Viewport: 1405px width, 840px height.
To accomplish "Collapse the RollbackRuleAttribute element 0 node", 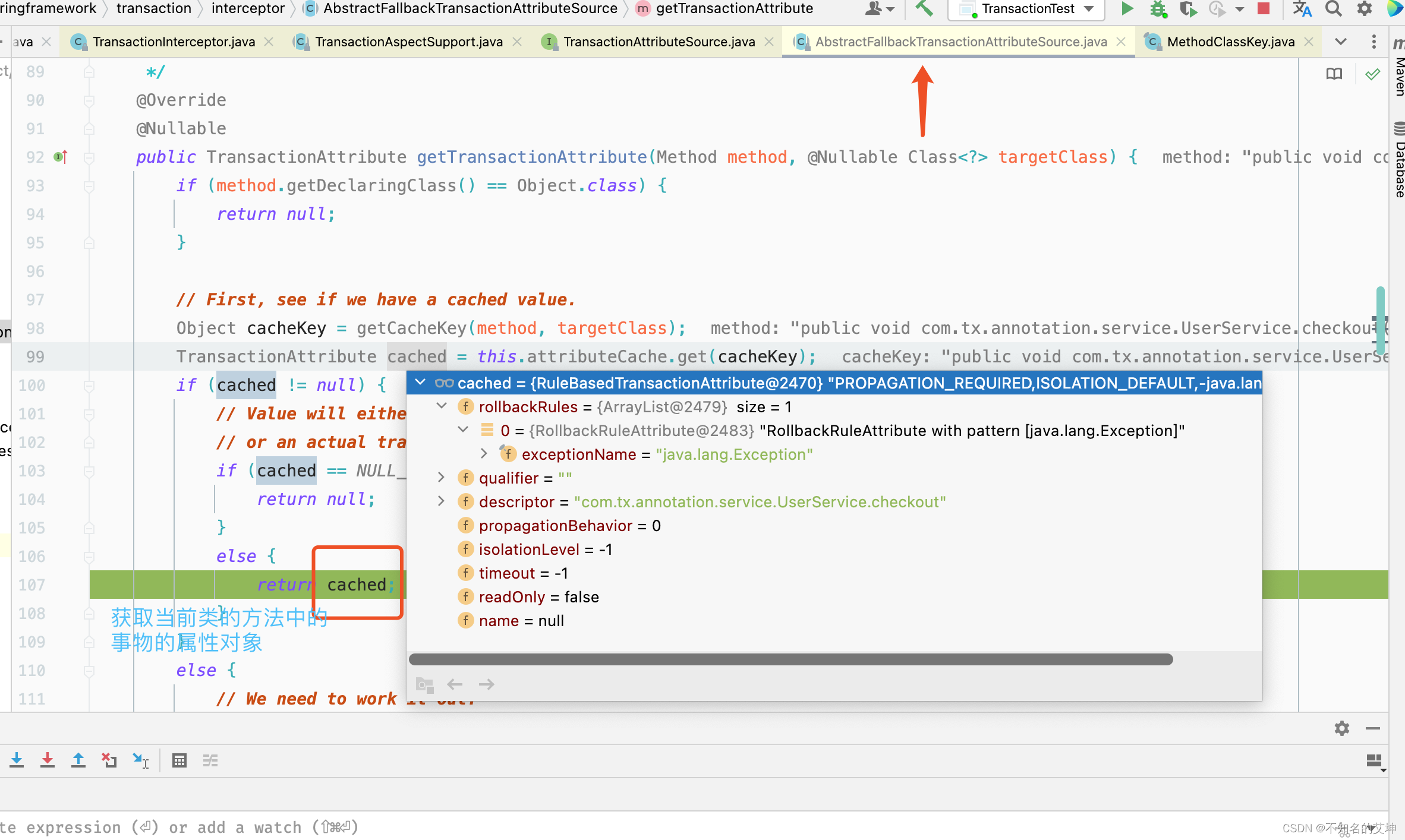I will point(463,430).
